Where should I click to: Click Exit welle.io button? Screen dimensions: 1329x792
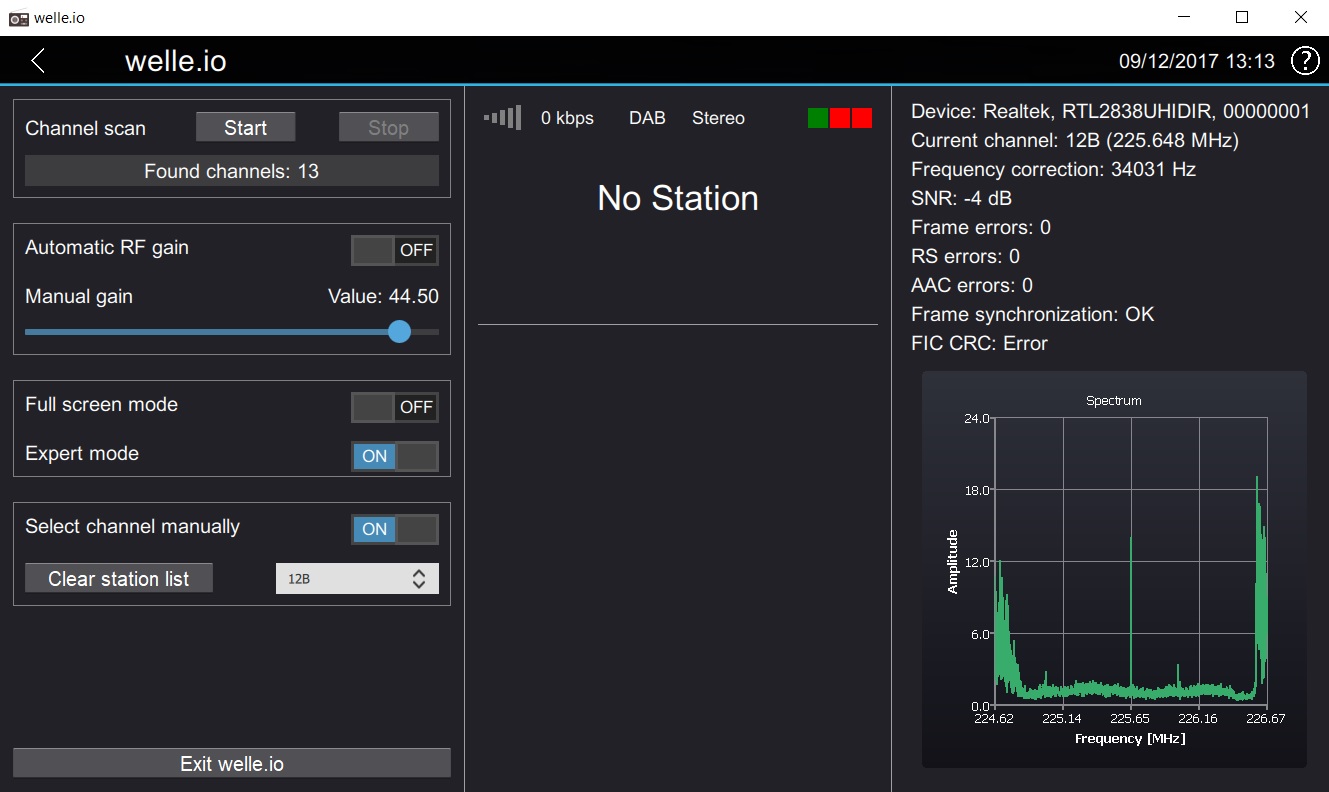coord(232,763)
